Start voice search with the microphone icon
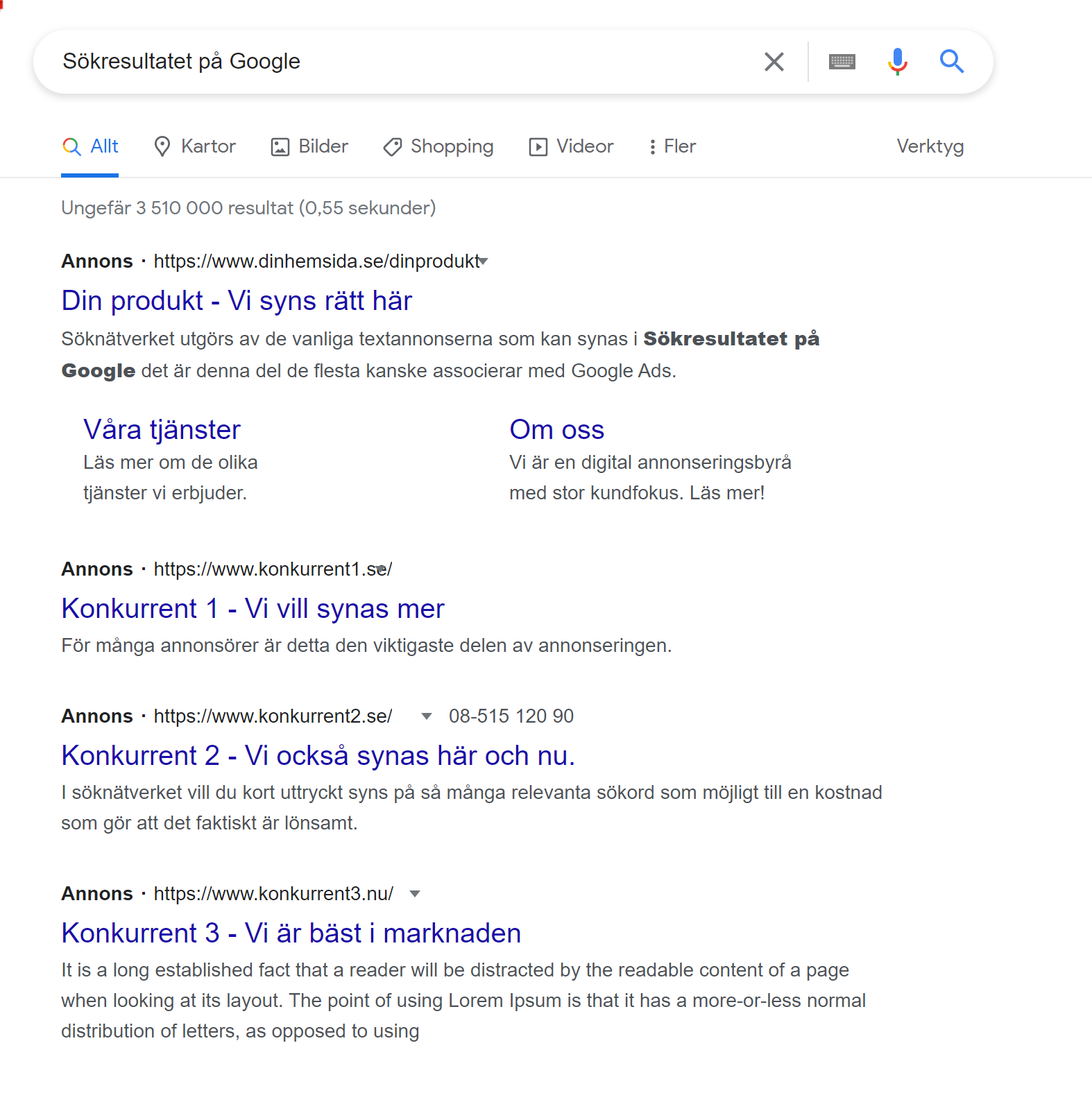The height and width of the screenshot is (1102, 1092). point(897,62)
